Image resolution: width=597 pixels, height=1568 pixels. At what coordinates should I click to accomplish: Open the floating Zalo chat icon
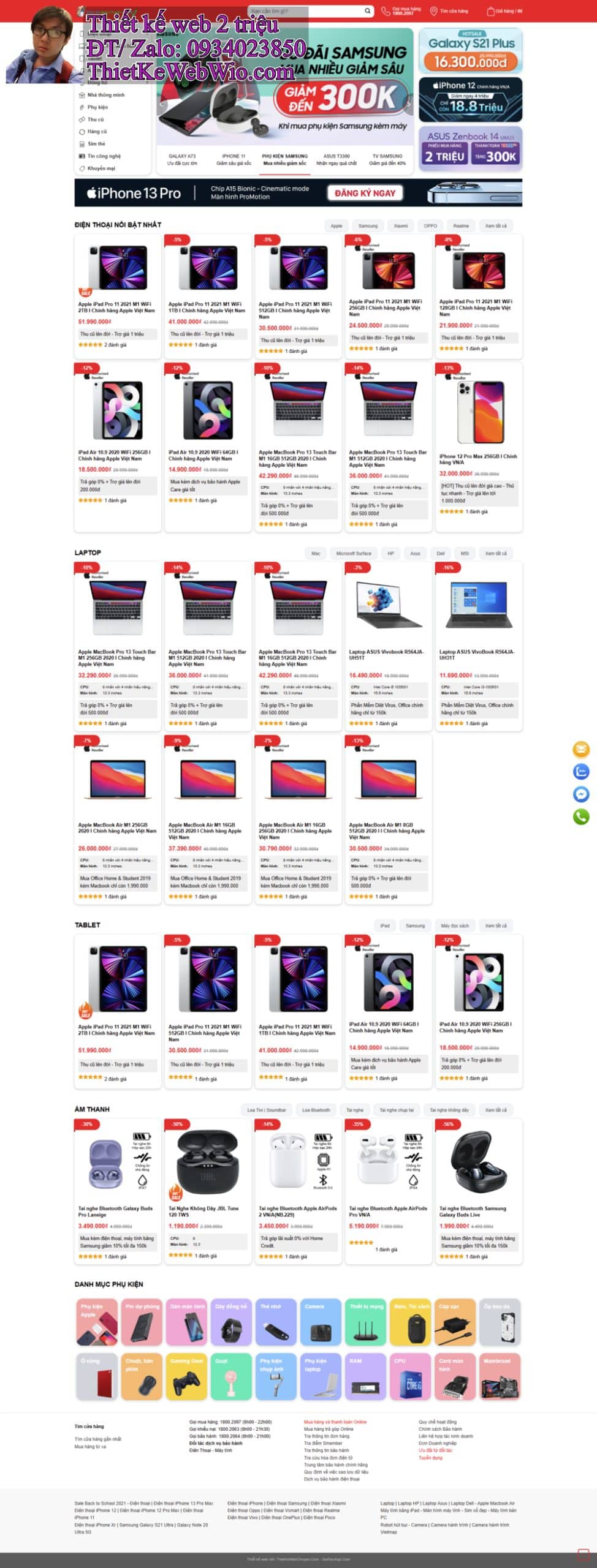coord(581,772)
